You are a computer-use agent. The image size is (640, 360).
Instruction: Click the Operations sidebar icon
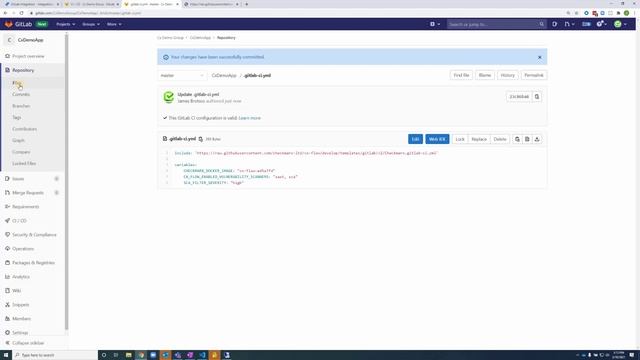(x=7, y=249)
